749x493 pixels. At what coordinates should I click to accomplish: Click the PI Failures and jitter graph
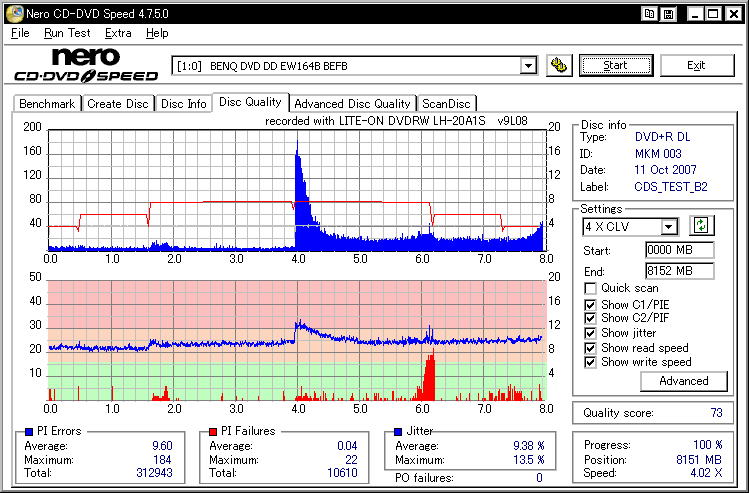click(x=297, y=340)
